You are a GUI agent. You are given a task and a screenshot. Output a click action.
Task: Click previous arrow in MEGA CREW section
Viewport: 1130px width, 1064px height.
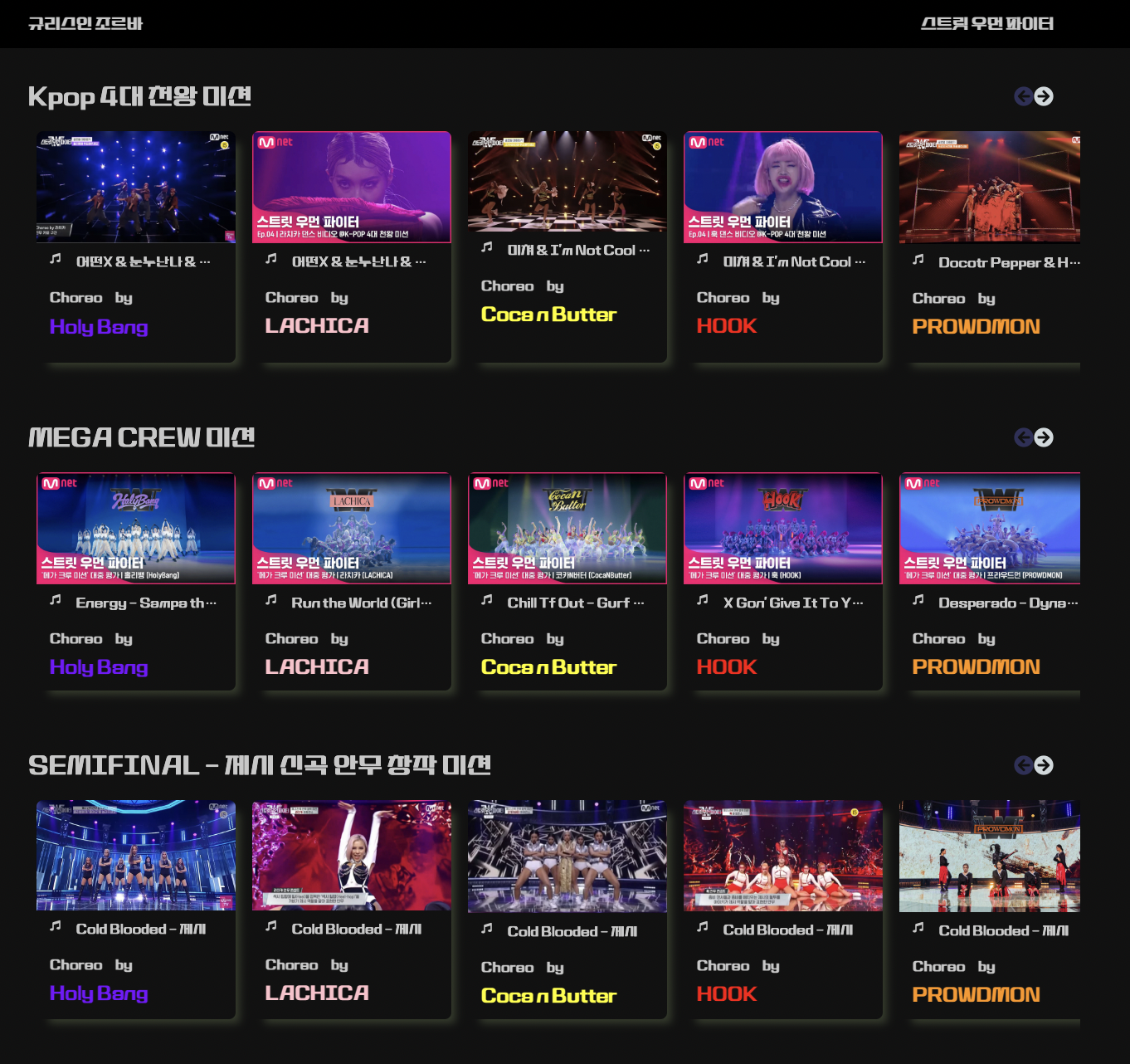tap(1024, 437)
